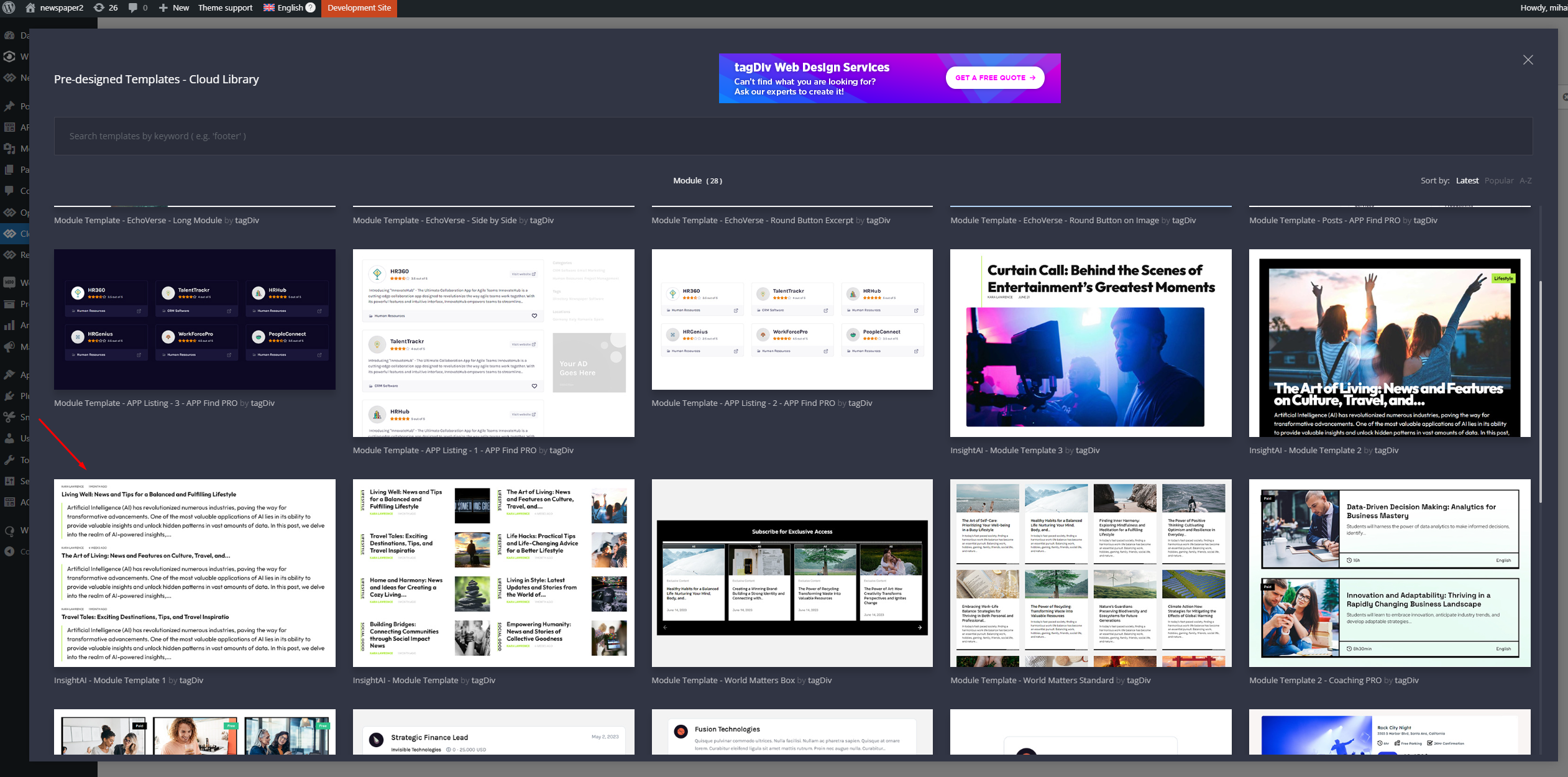
Task: Click the Fusion Technologies template preview
Action: point(792,732)
